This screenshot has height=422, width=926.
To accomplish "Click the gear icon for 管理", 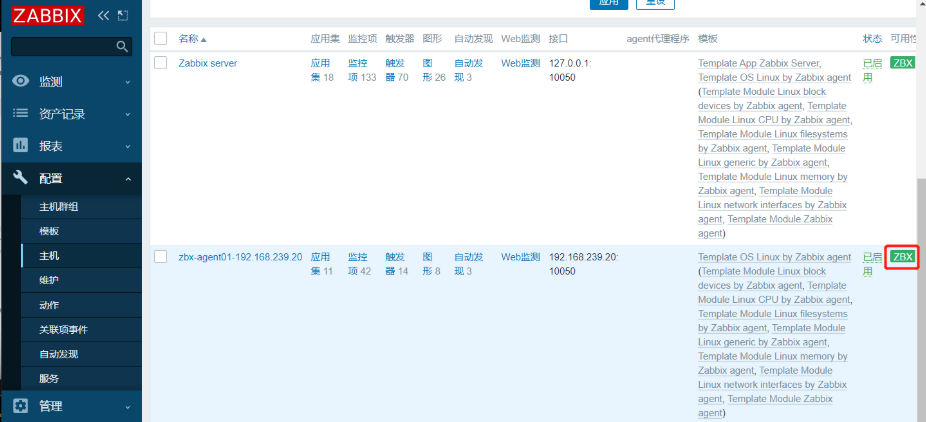I will pos(21,406).
